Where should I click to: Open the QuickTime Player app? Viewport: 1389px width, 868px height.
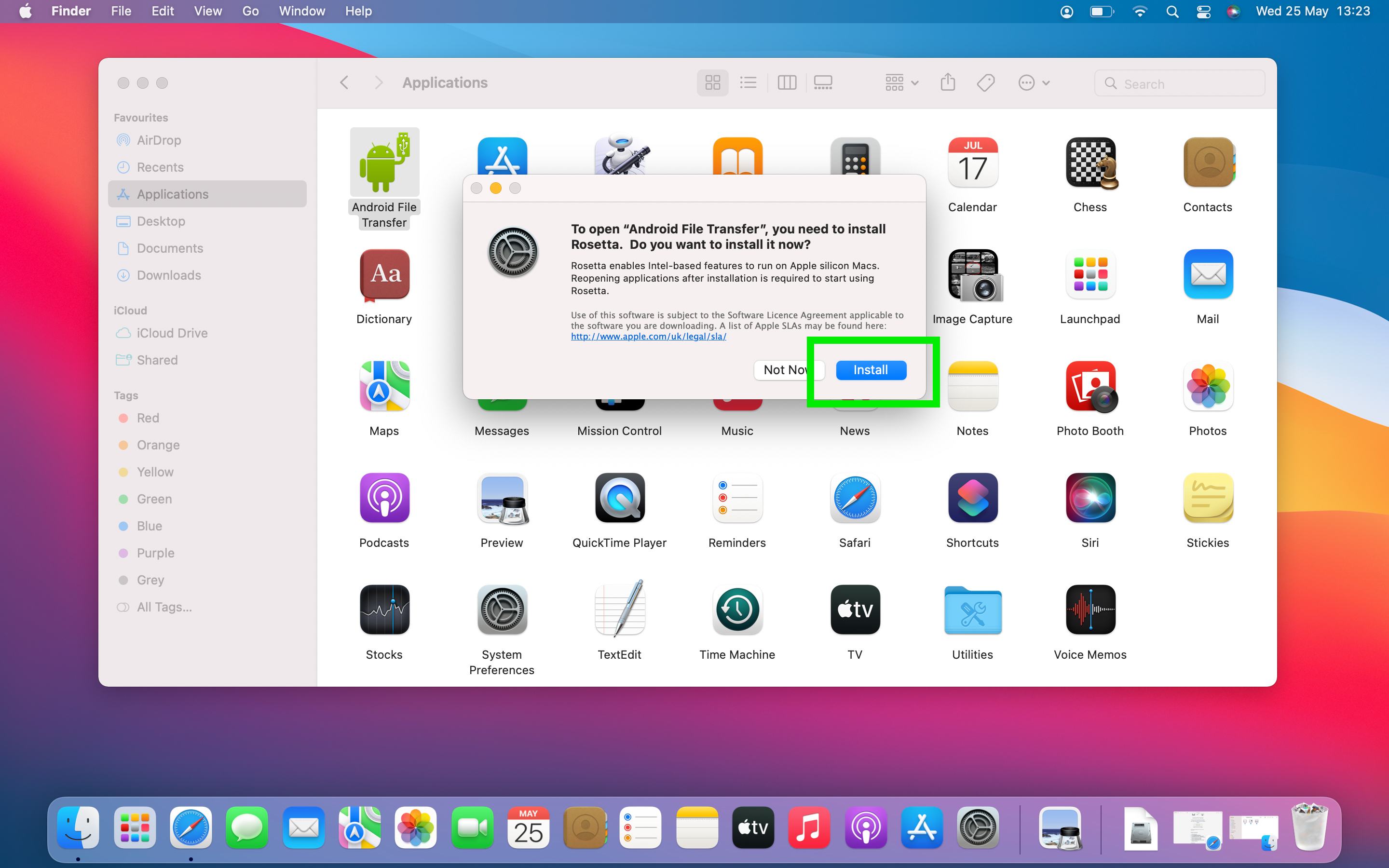(619, 498)
